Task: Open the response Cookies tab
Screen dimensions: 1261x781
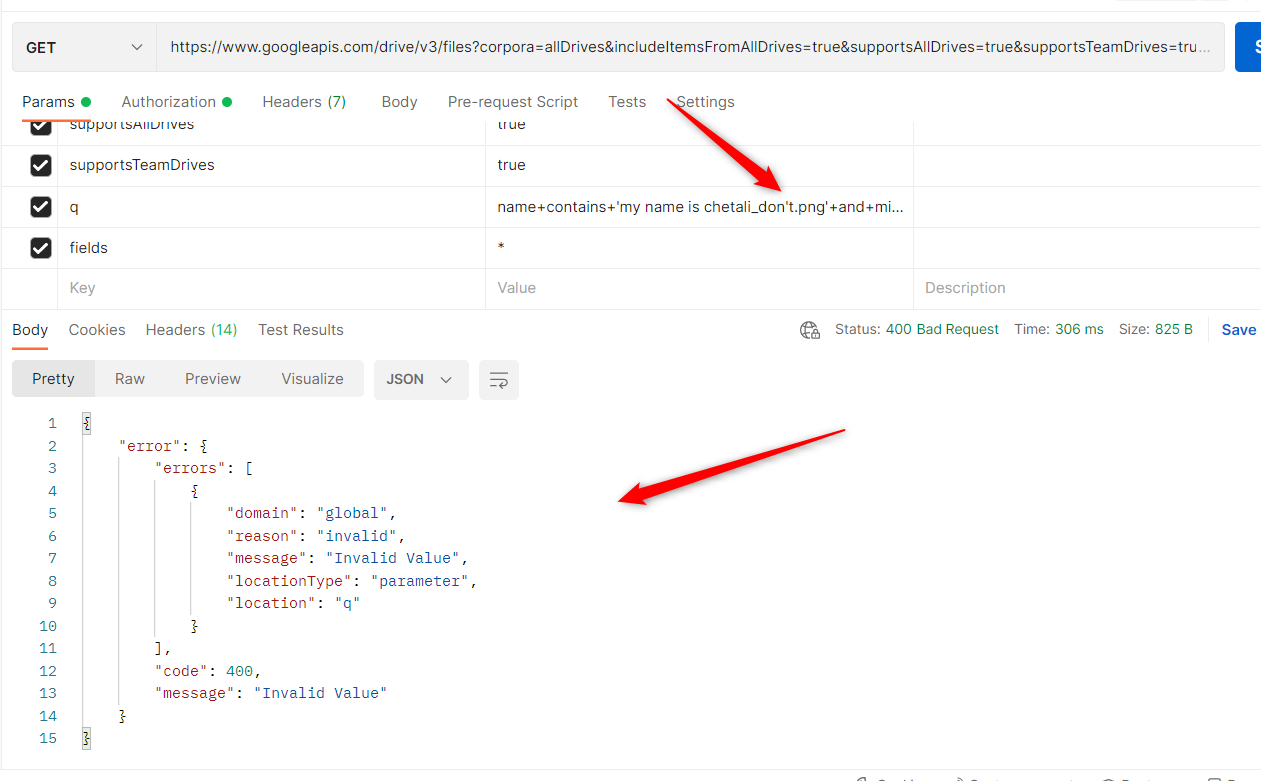Action: click(x=97, y=330)
